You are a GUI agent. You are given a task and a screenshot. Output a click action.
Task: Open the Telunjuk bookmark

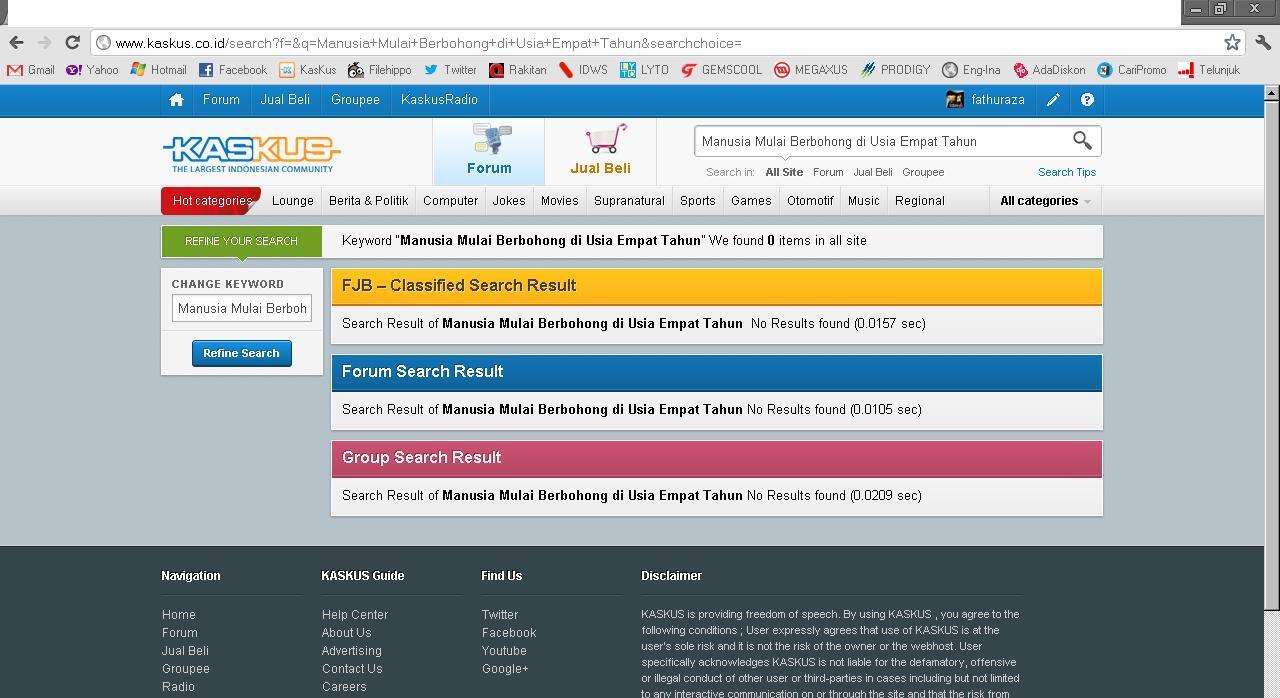1209,70
